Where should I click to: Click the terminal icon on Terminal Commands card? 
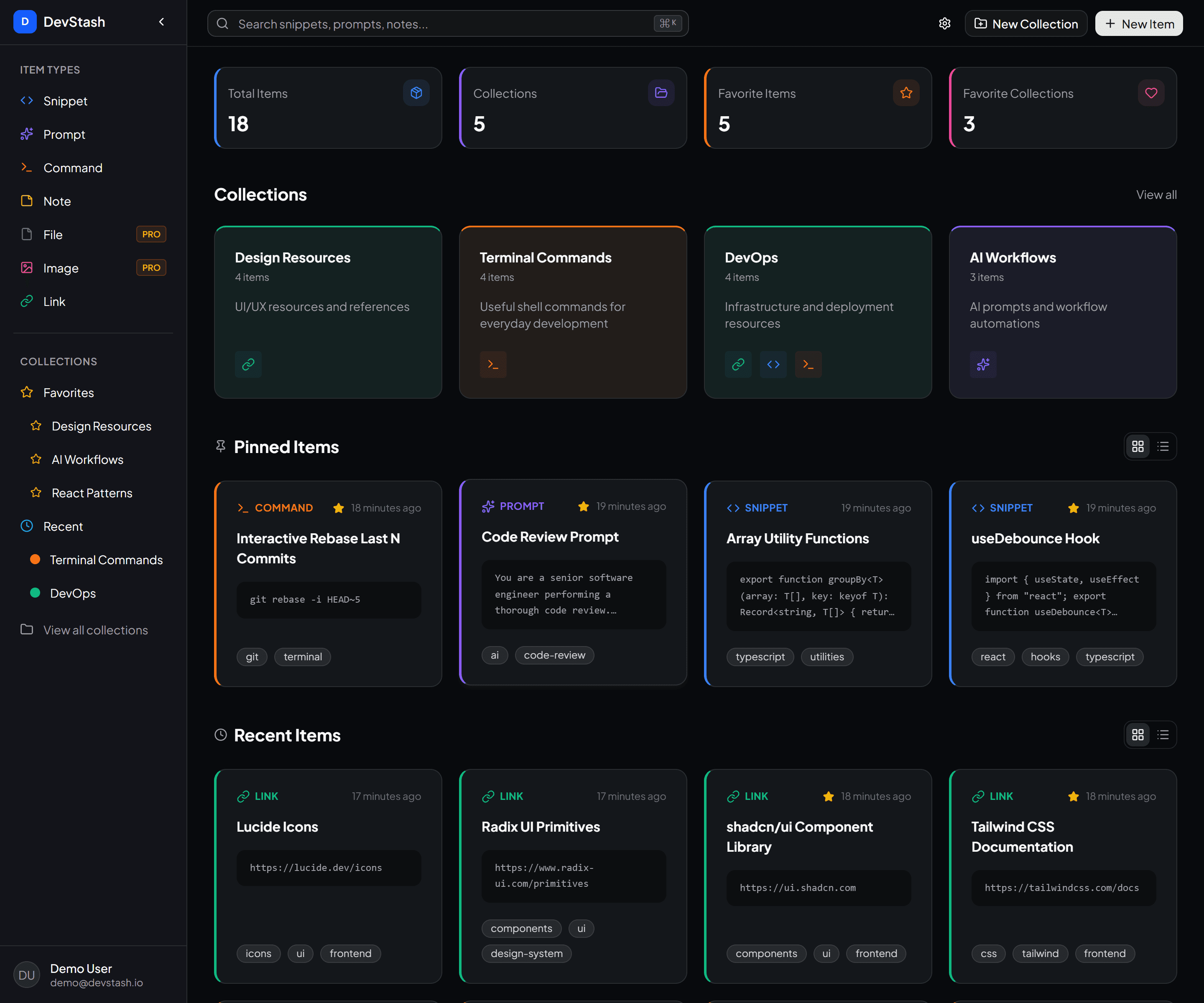tap(493, 364)
